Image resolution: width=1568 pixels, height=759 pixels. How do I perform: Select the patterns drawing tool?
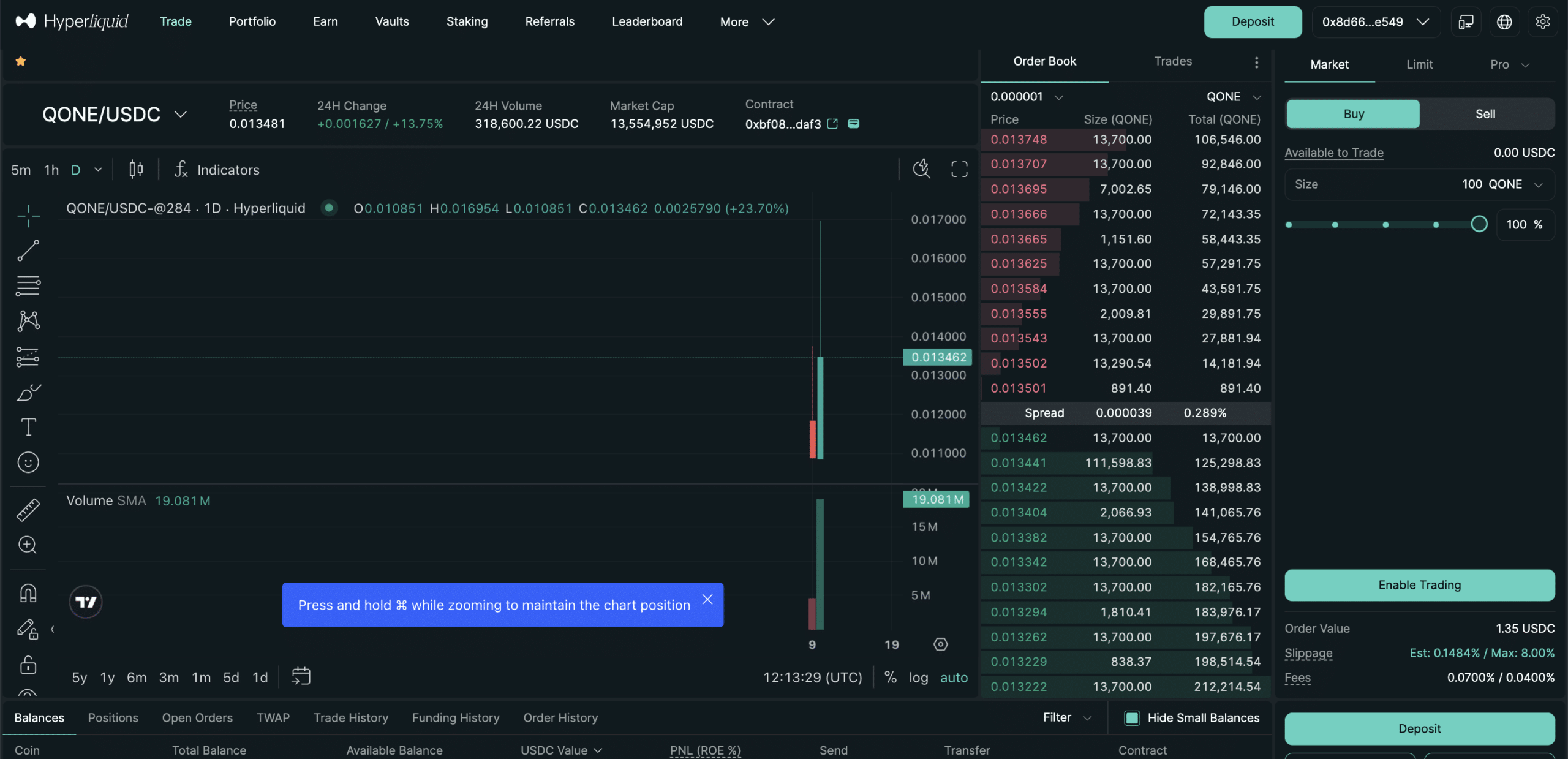coord(28,320)
